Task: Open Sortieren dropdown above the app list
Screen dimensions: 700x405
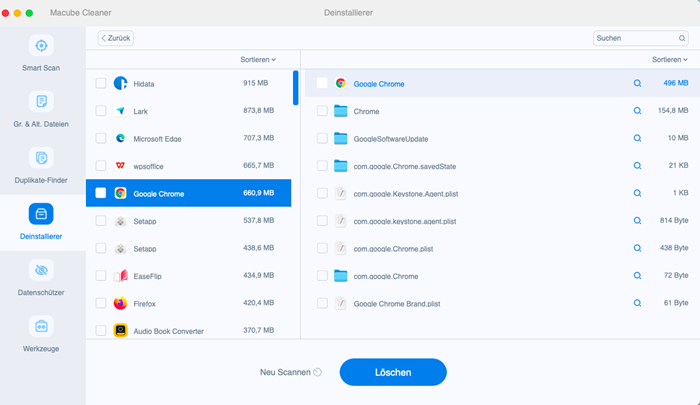Action: [x=258, y=59]
